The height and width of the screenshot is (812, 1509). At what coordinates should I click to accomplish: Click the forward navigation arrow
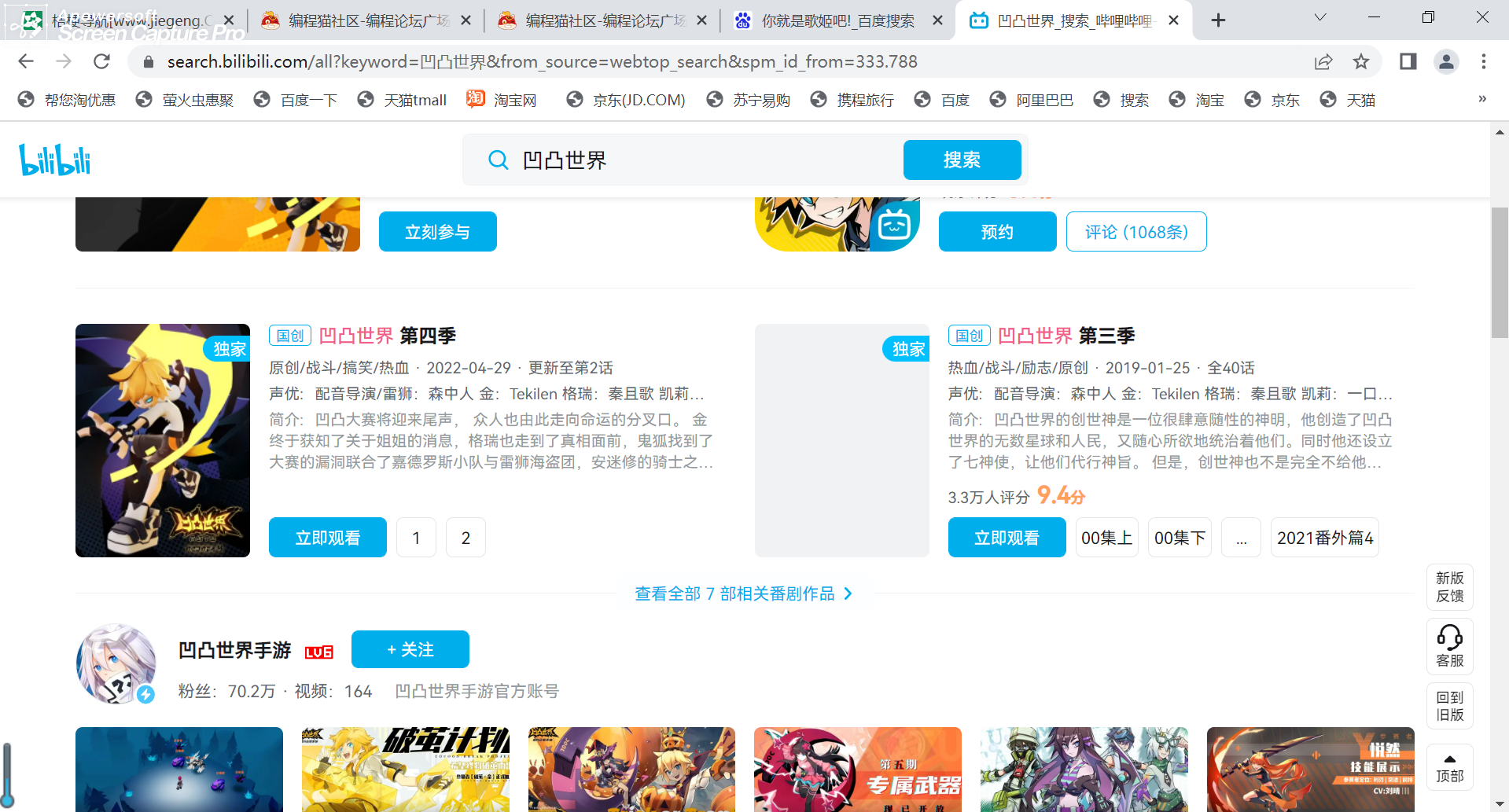pos(64,61)
